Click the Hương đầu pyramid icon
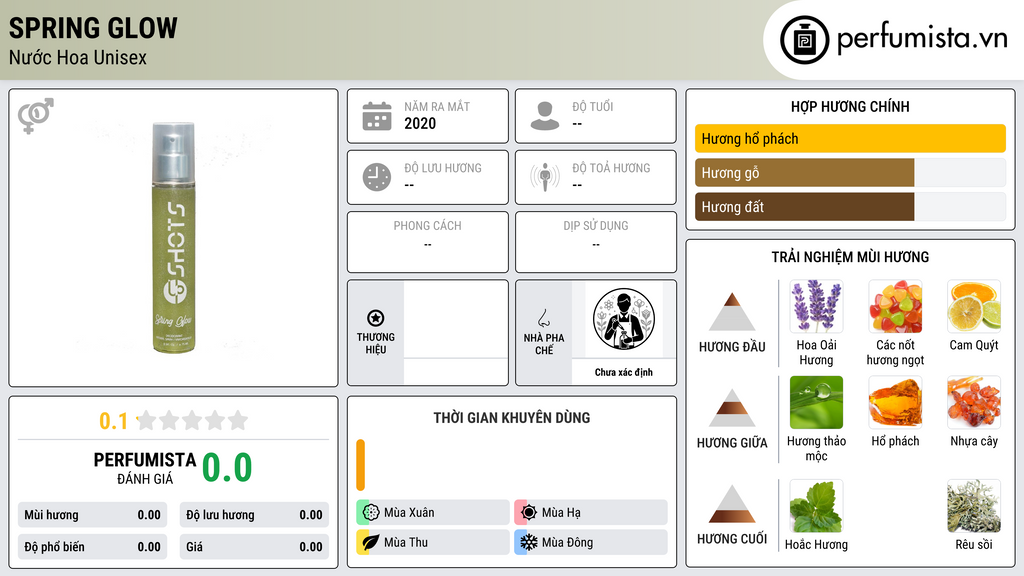1024x576 pixels. coord(732,312)
